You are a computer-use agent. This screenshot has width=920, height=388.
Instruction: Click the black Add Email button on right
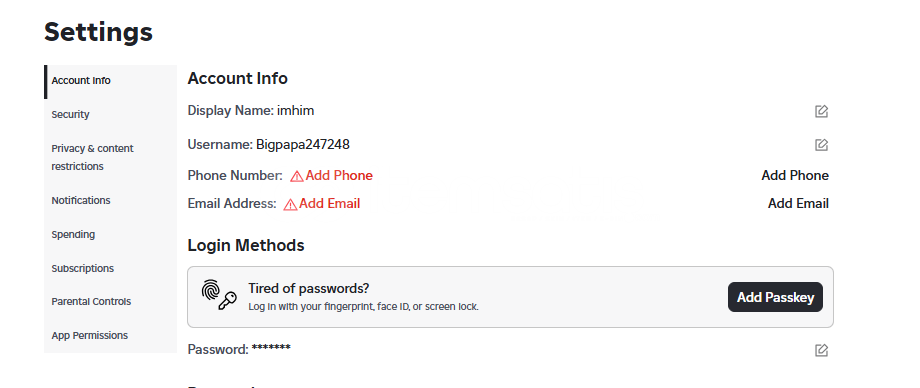[x=798, y=204]
